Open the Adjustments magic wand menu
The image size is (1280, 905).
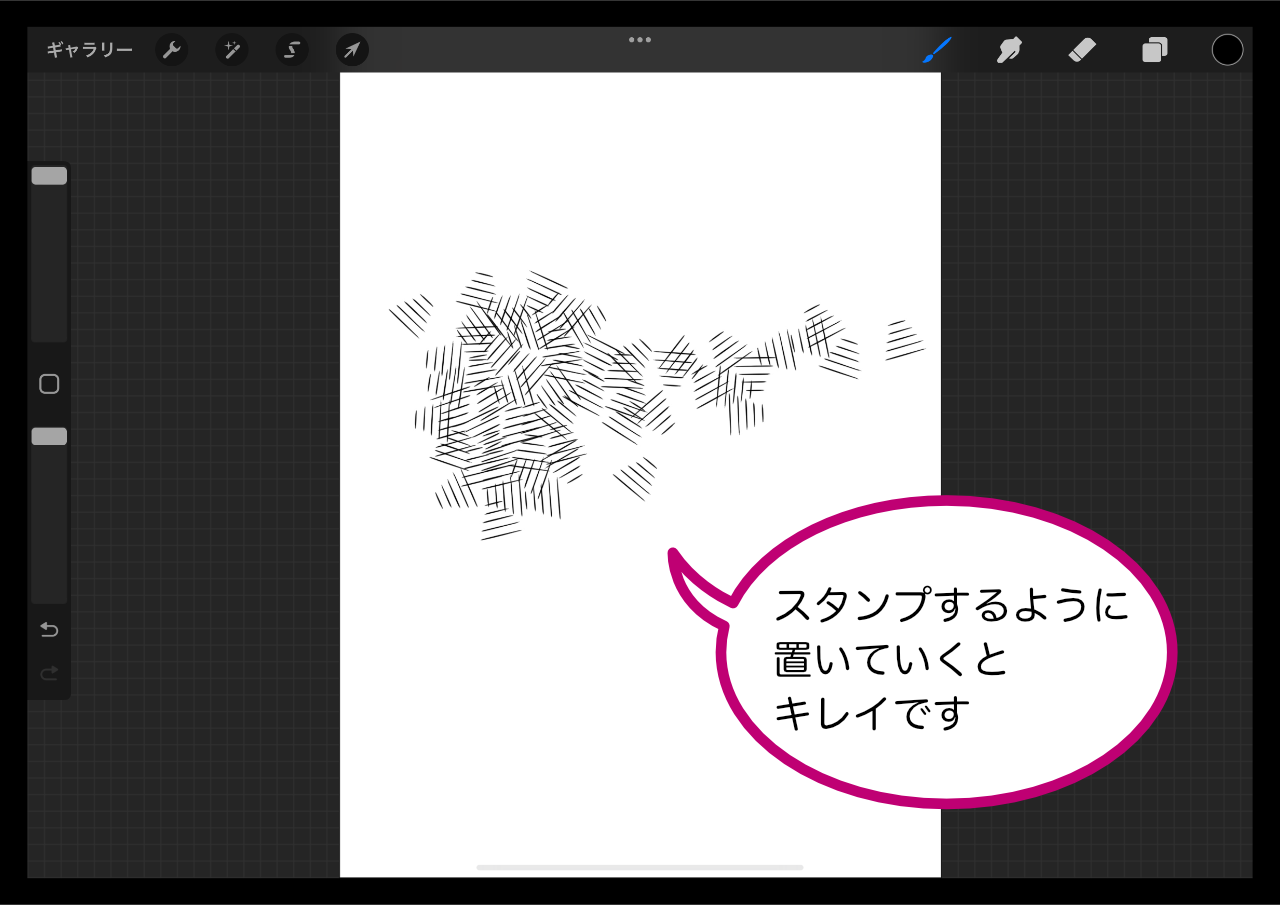[232, 50]
